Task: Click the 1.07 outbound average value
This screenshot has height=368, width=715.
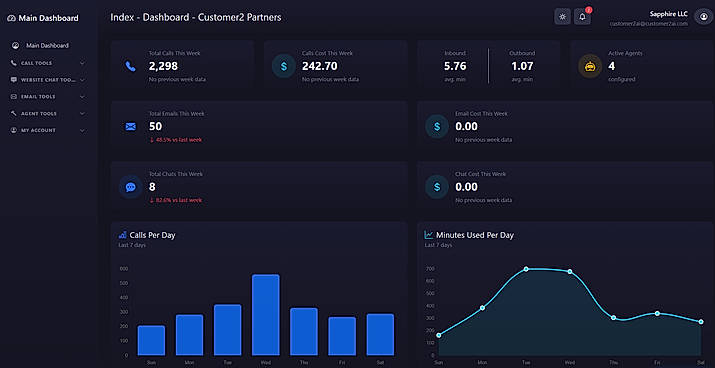Action: [x=522, y=66]
